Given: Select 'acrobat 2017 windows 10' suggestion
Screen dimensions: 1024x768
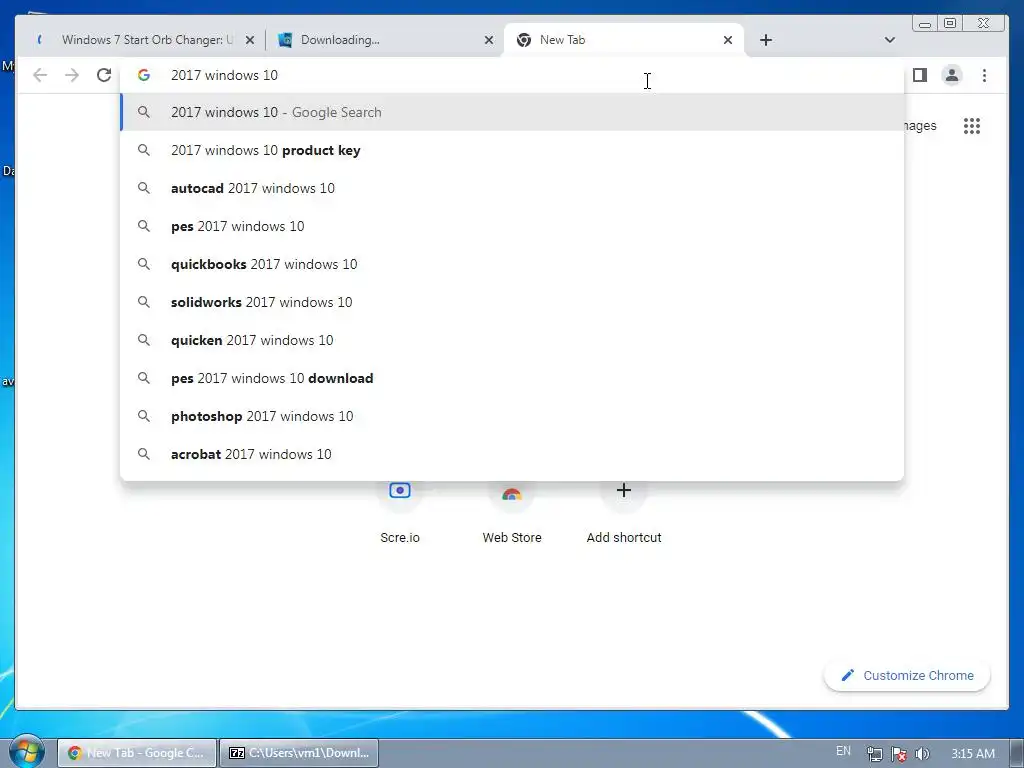Looking at the screenshot, I should 512,454.
